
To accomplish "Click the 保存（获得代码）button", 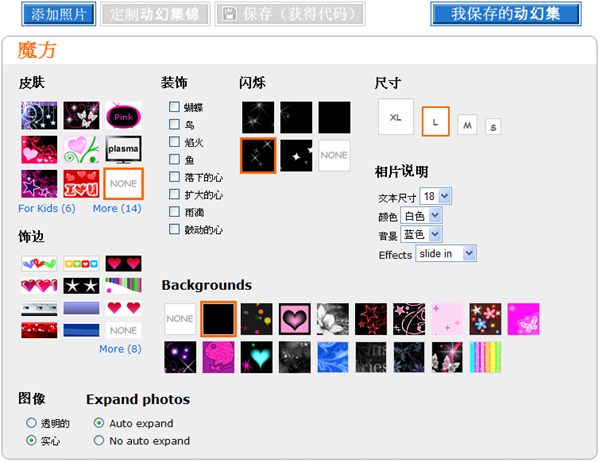I will pyautogui.click(x=290, y=14).
